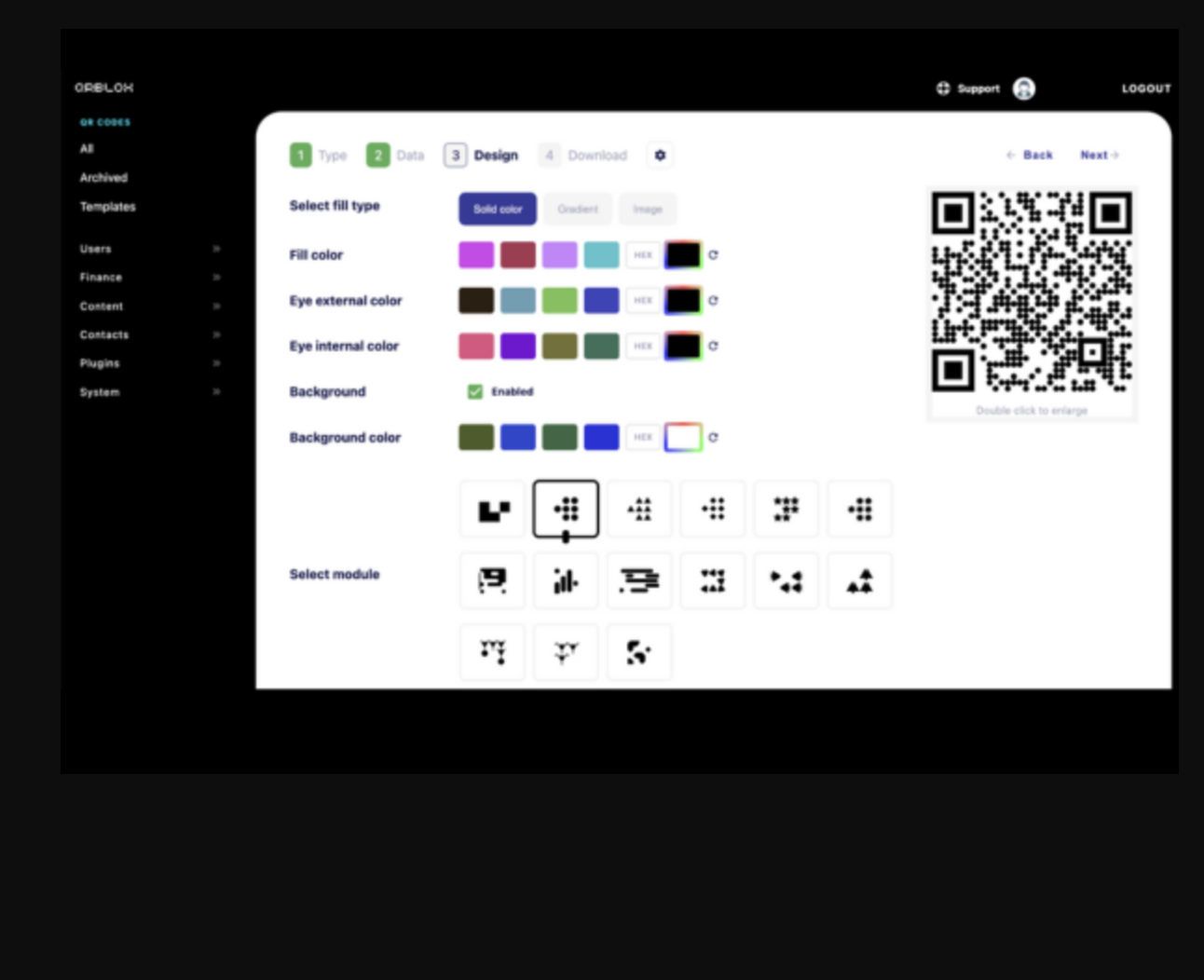Image resolution: width=1204 pixels, height=980 pixels.
Task: Disable the Background Enabled checkbox
Action: coord(477,391)
